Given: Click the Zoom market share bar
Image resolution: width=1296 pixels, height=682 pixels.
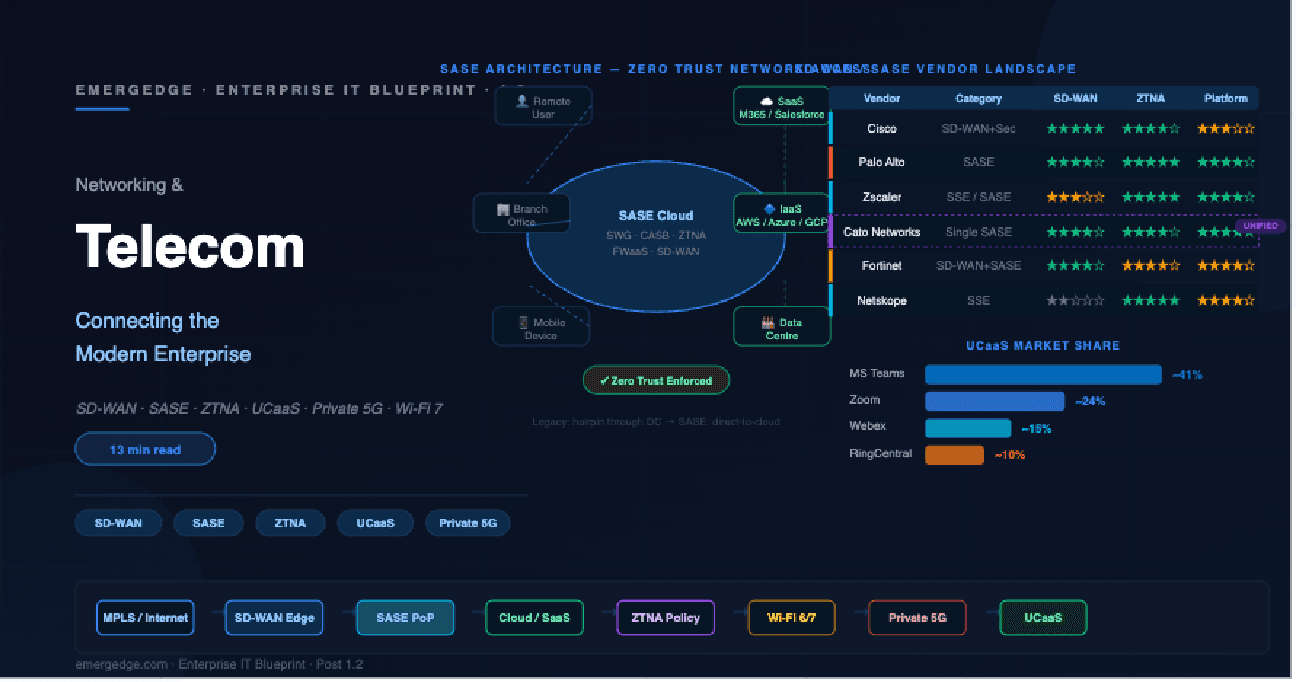Looking at the screenshot, I should [x=994, y=402].
